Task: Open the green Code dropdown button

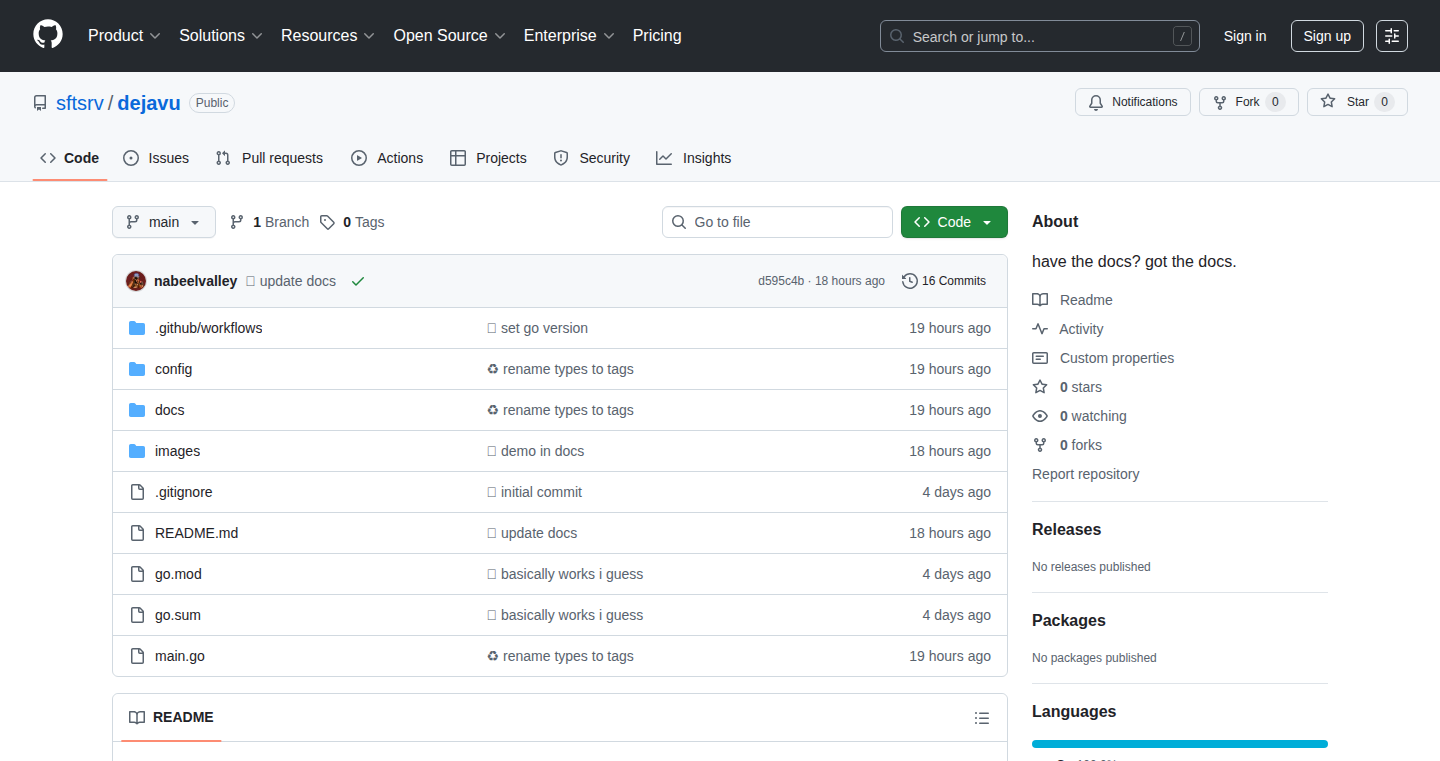Action: [954, 222]
